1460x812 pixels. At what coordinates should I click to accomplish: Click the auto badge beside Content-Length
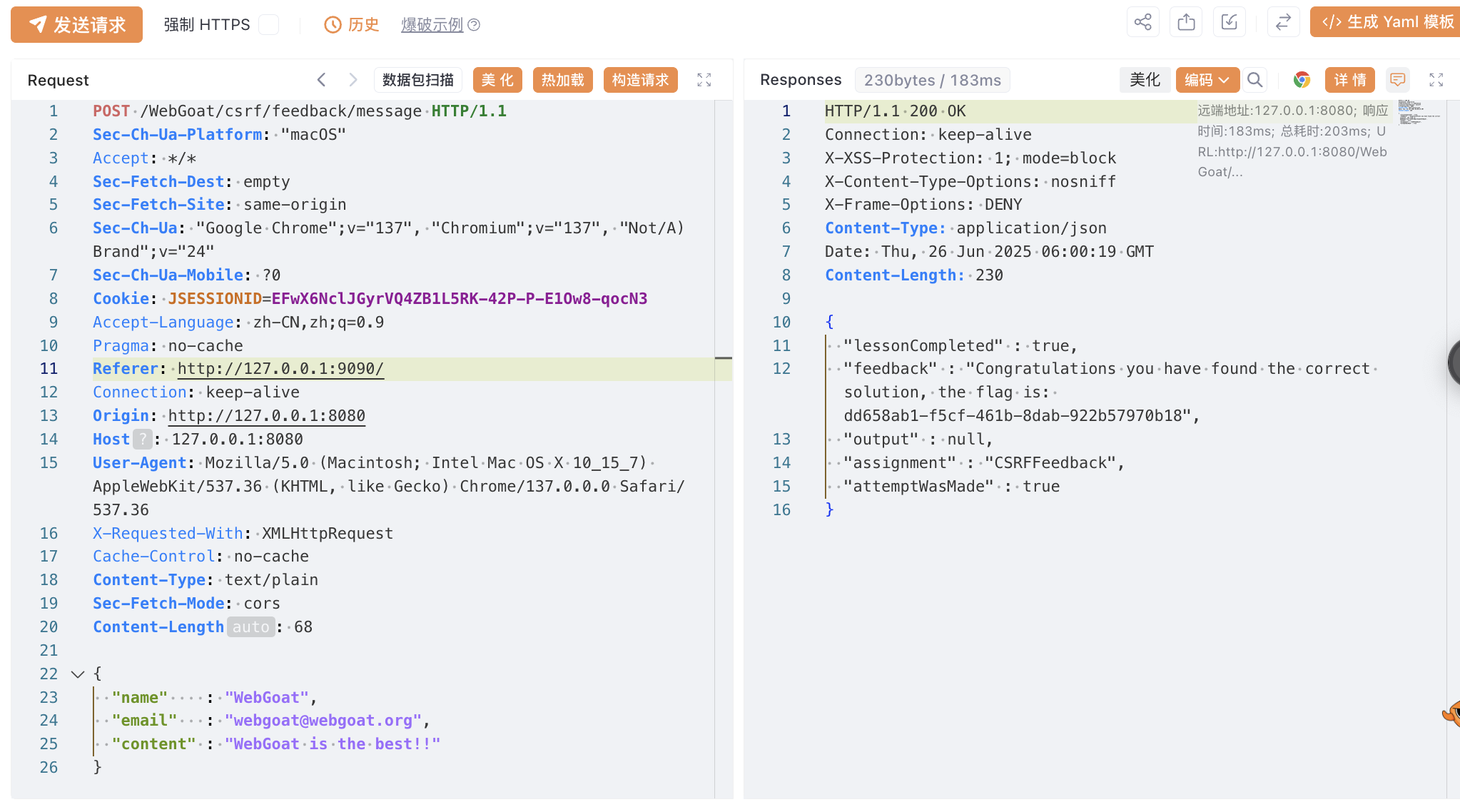pos(251,627)
